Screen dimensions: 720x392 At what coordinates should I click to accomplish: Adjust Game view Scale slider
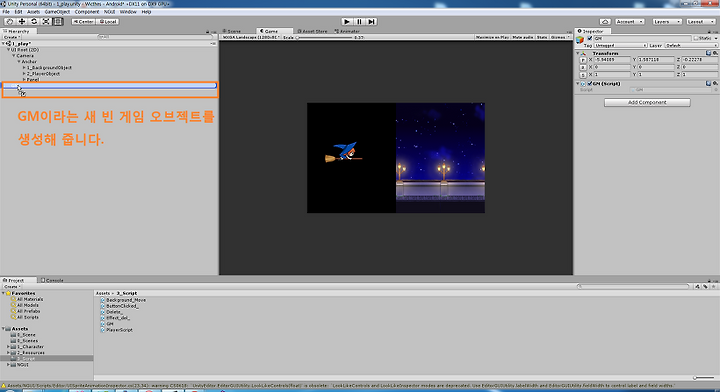[x=324, y=37]
